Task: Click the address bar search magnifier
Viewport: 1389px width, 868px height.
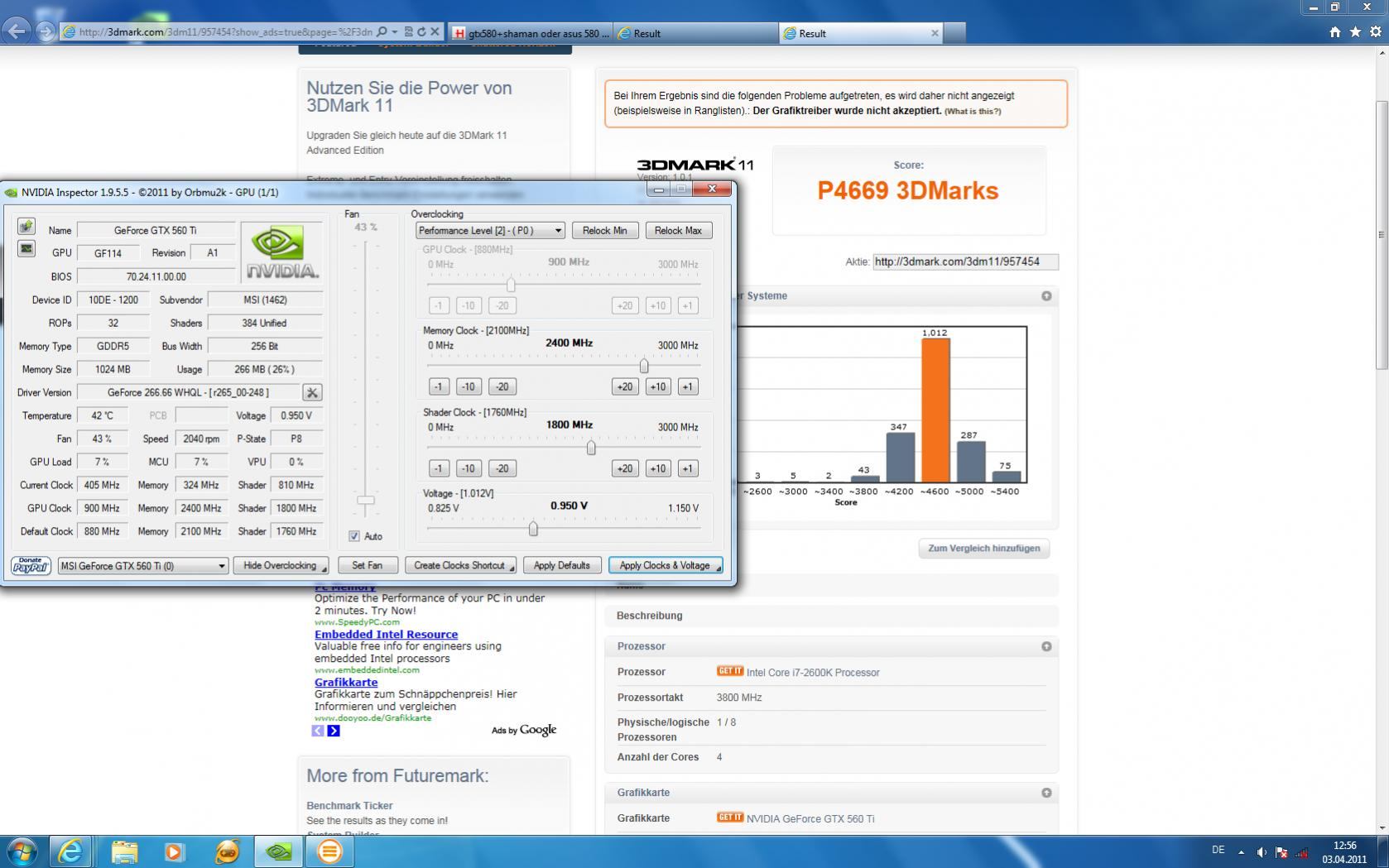Action: [x=382, y=32]
